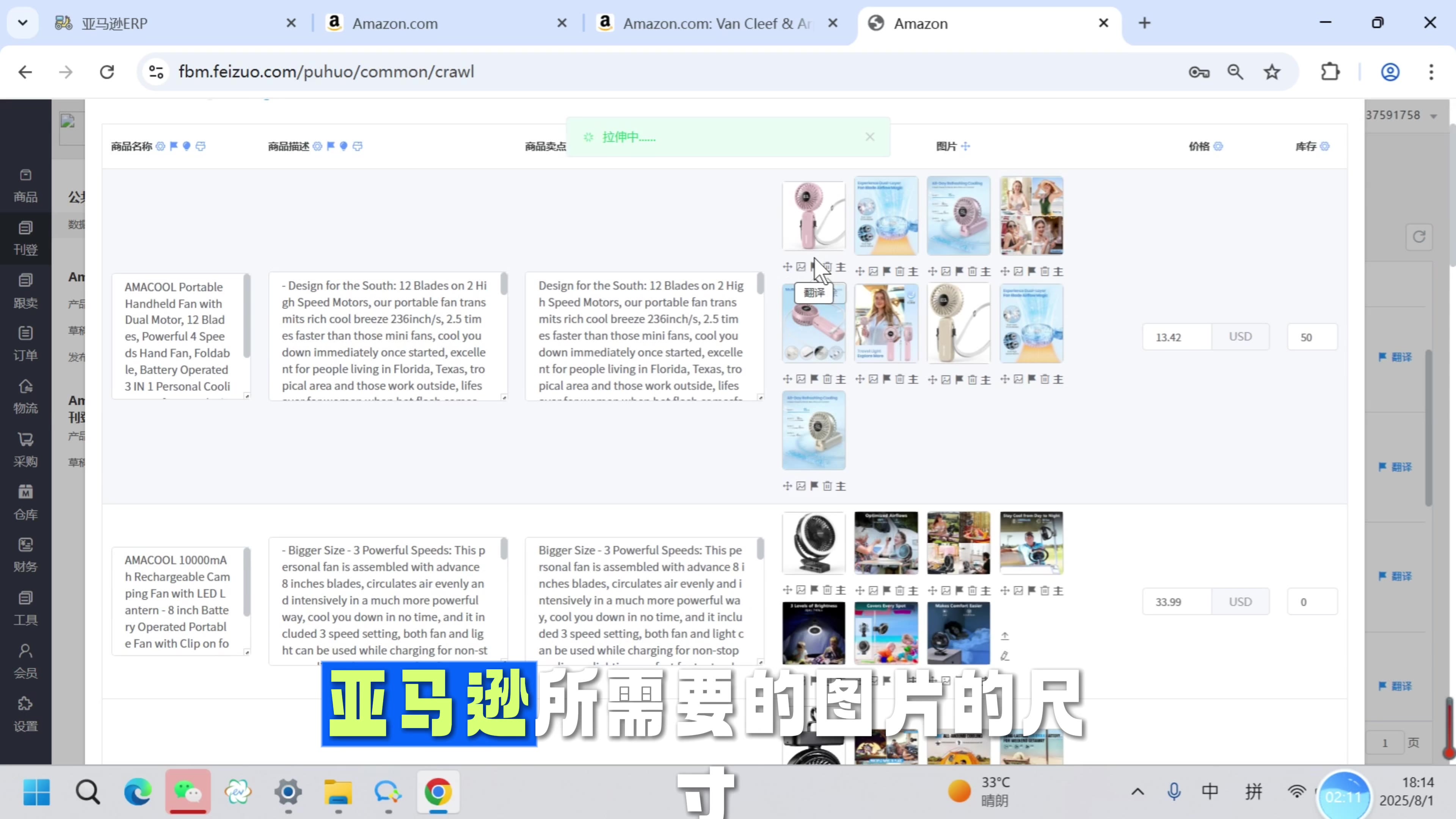
Task: Open 仓库 in the left sidebar
Action: click(x=25, y=503)
